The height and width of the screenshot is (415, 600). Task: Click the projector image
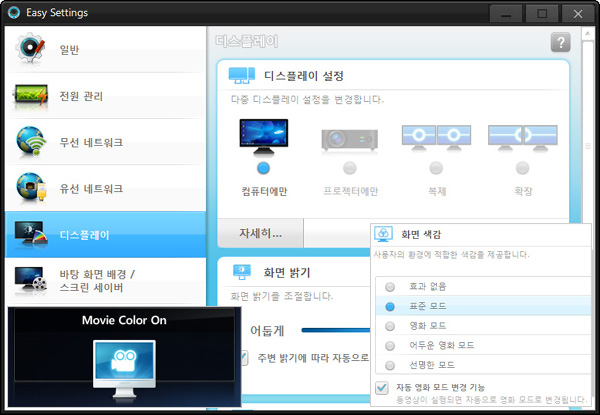[x=350, y=140]
